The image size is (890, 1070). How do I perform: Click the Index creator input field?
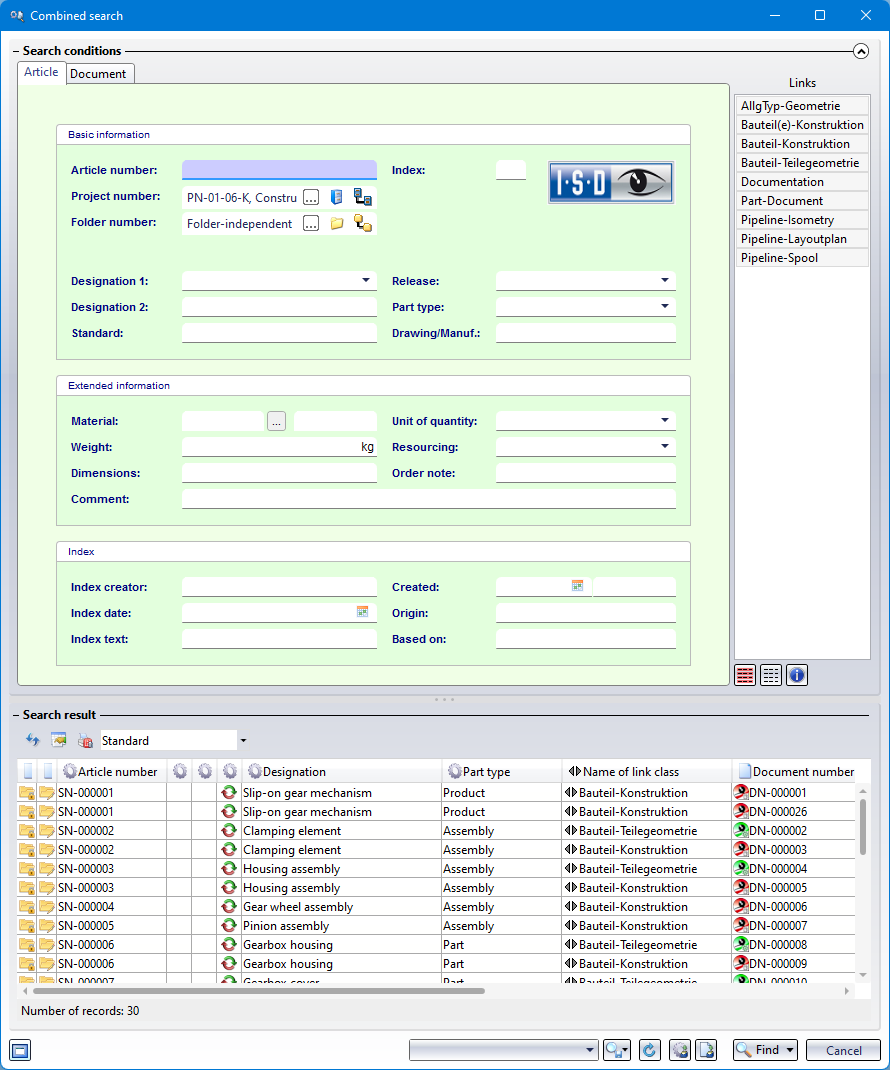coord(279,587)
